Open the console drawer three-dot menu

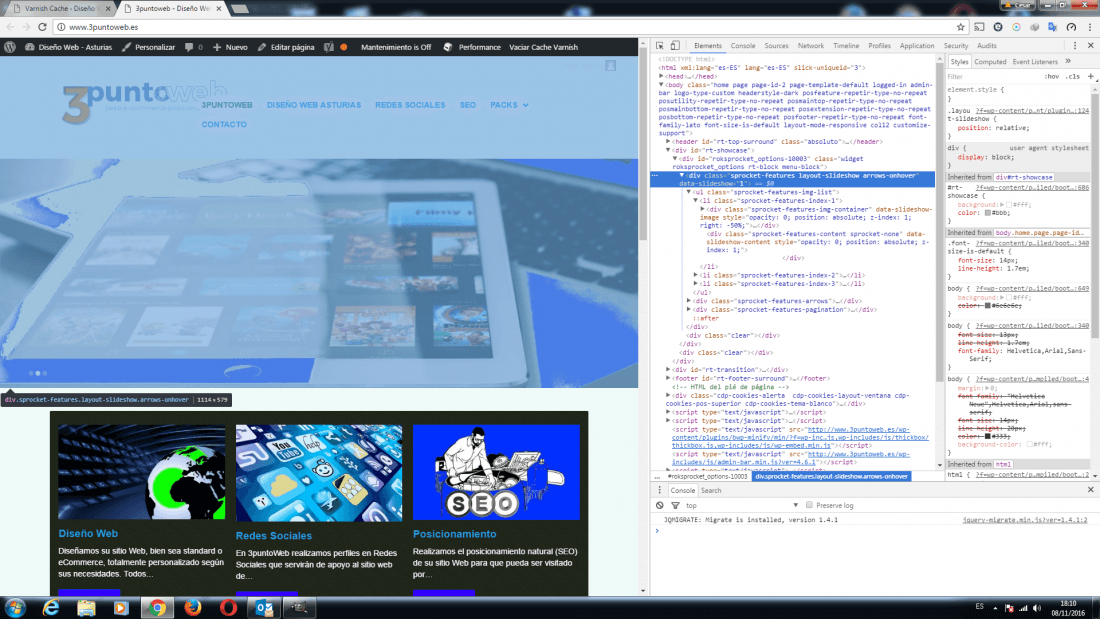tap(659, 490)
